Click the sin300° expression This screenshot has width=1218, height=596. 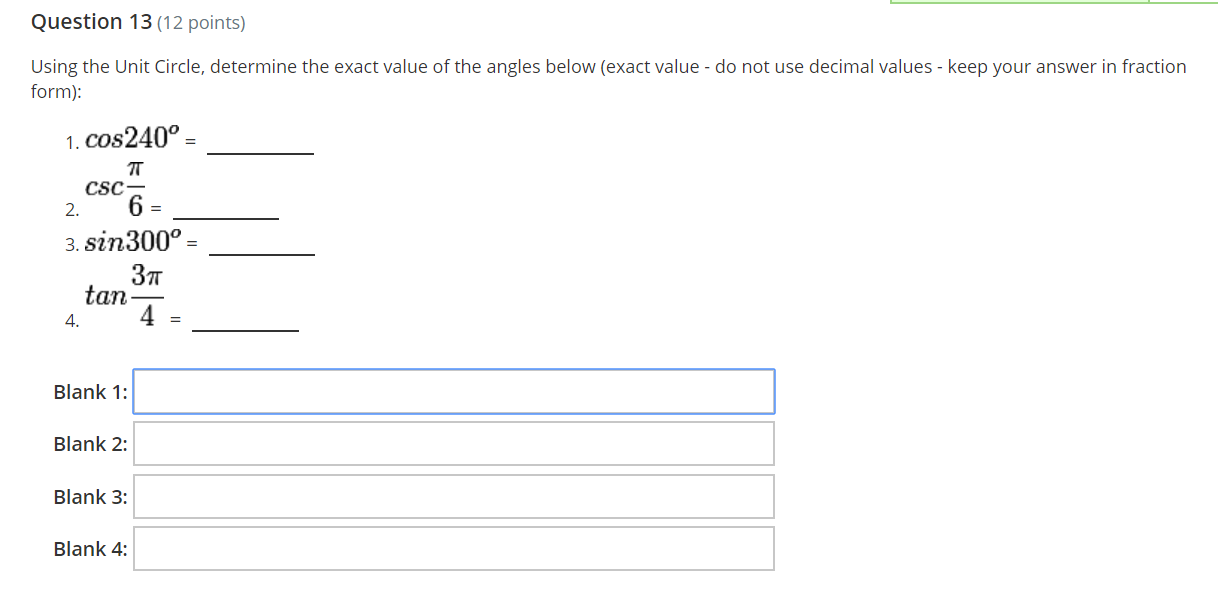(x=135, y=242)
